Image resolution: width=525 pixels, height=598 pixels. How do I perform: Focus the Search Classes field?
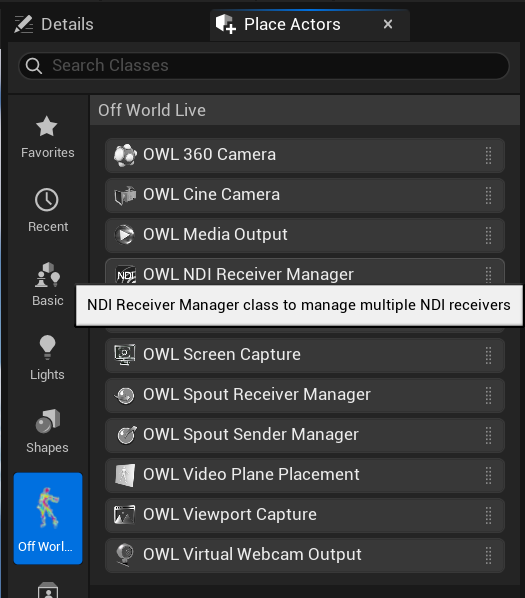[264, 66]
